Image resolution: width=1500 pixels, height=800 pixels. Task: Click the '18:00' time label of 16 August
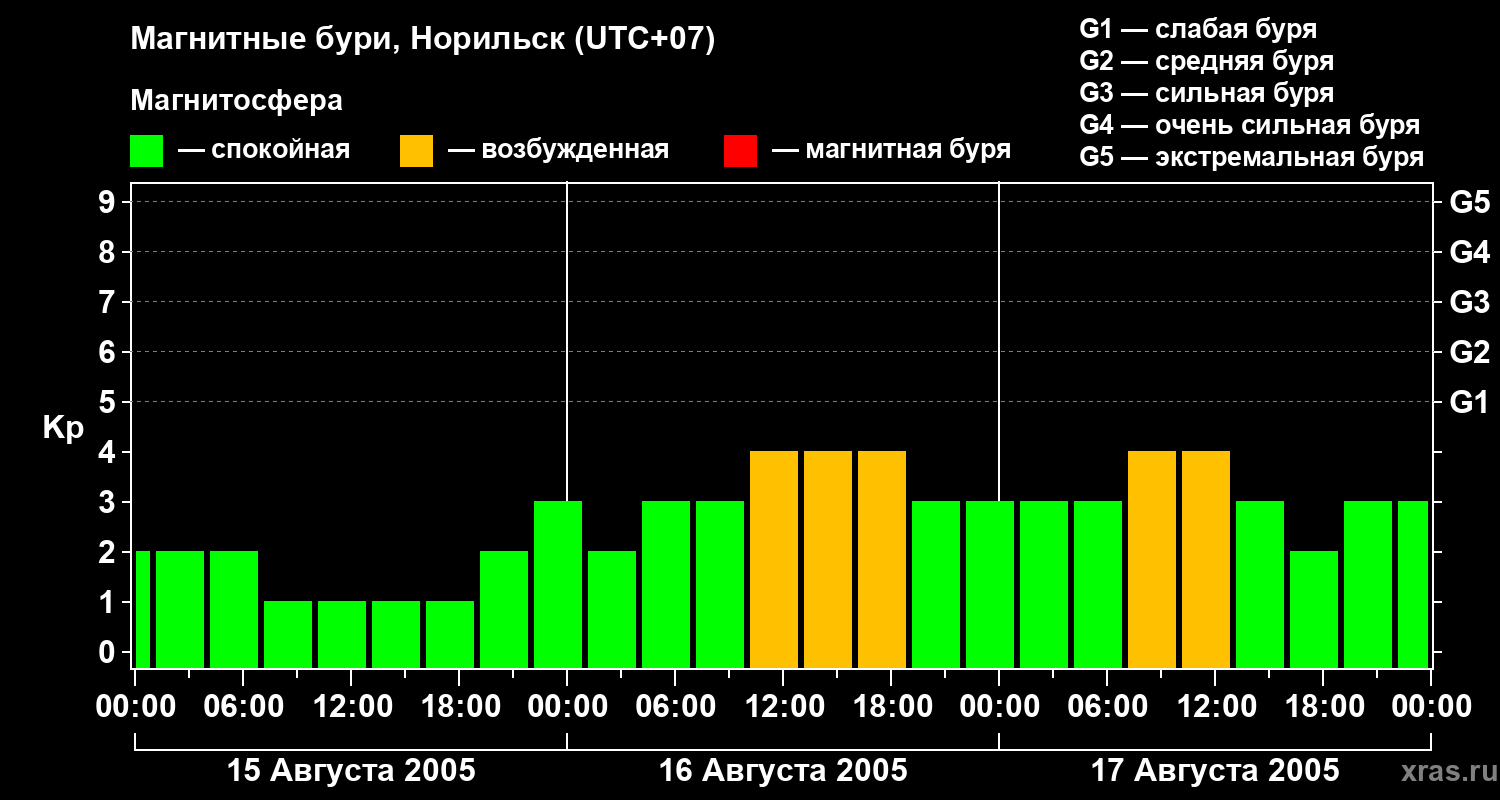tap(891, 707)
